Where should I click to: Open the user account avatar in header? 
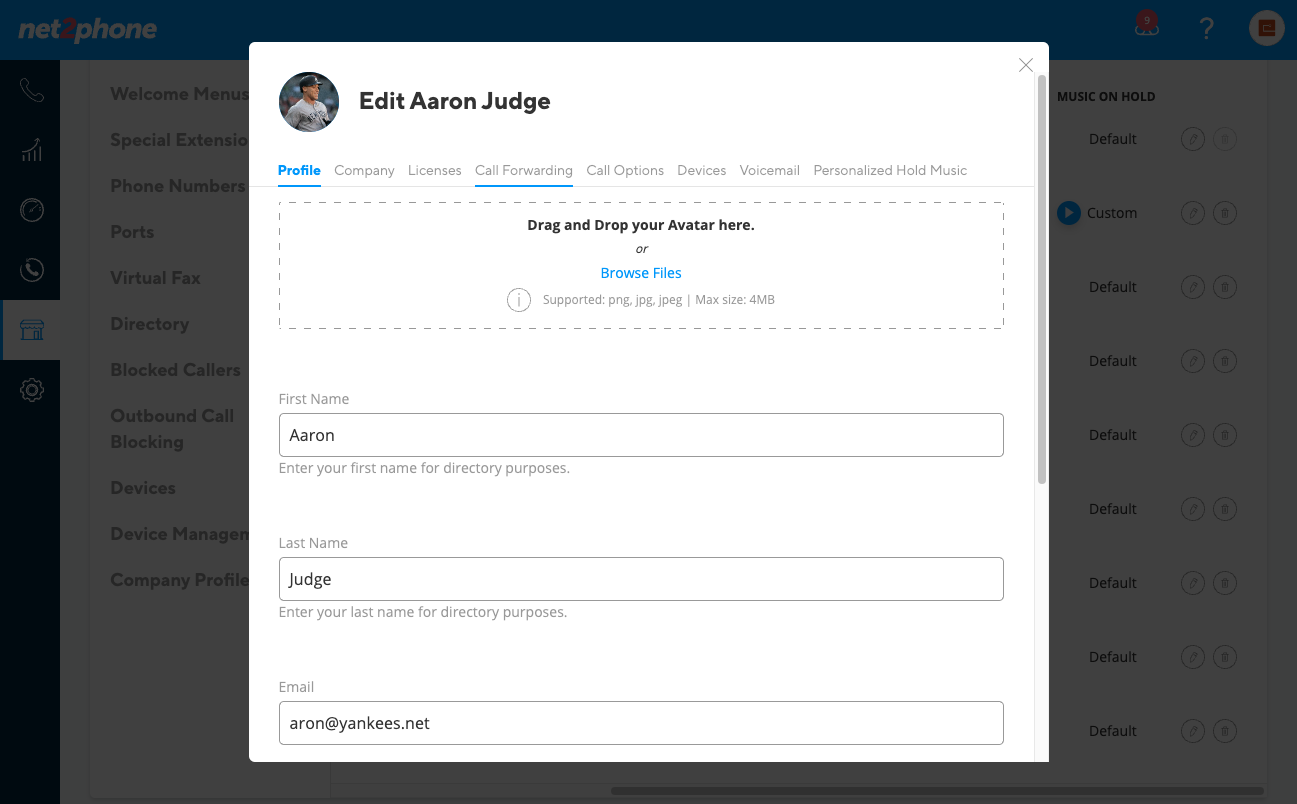tap(1267, 28)
